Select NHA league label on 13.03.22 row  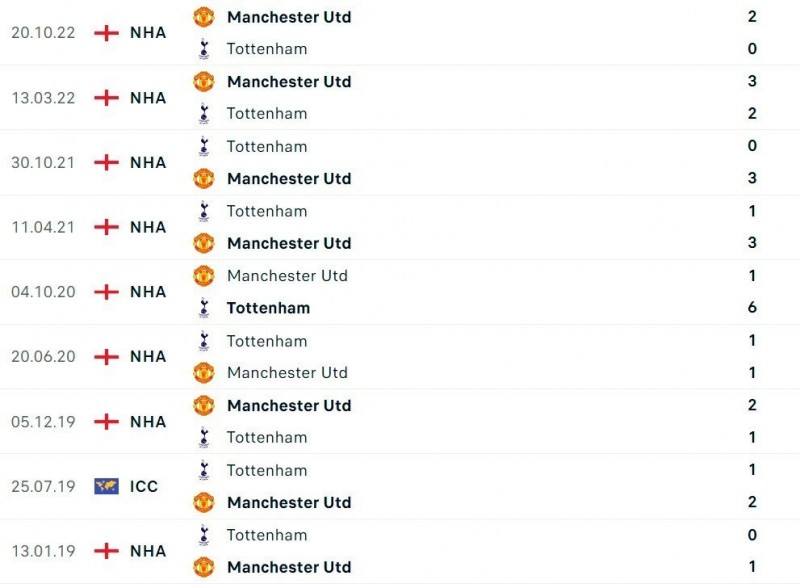tap(148, 98)
